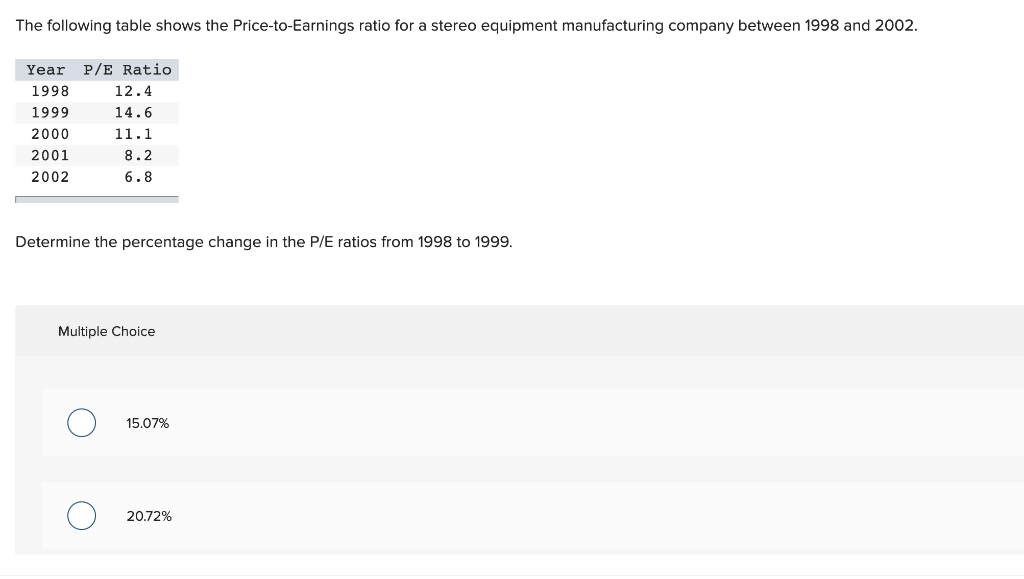Click the 6.8 ratio value
The width and height of the screenshot is (1024, 579).
[x=139, y=177]
